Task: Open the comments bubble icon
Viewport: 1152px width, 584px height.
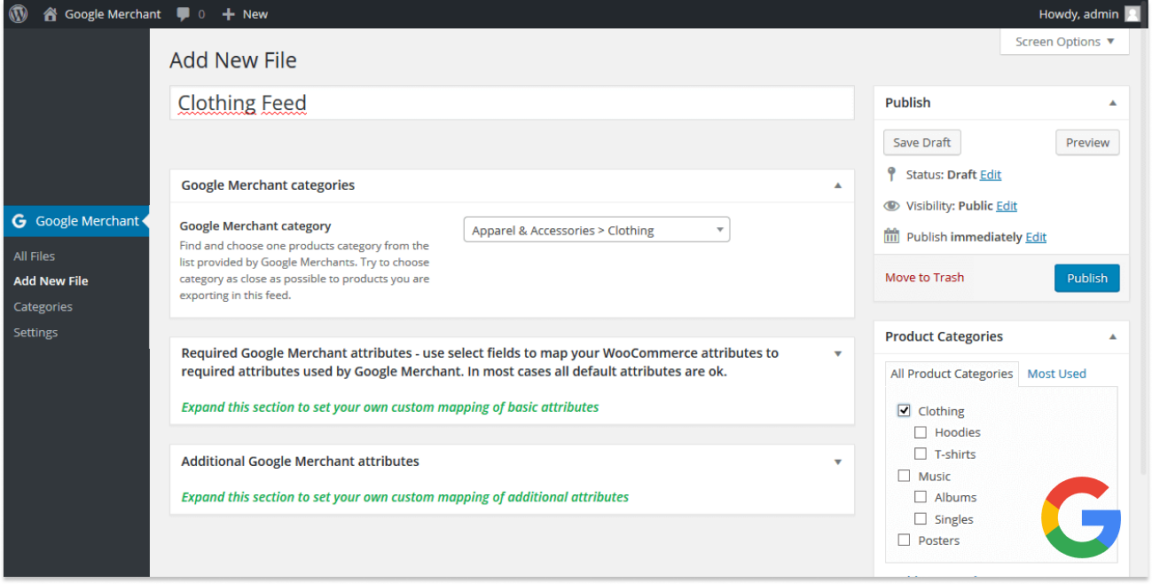Action: click(185, 13)
